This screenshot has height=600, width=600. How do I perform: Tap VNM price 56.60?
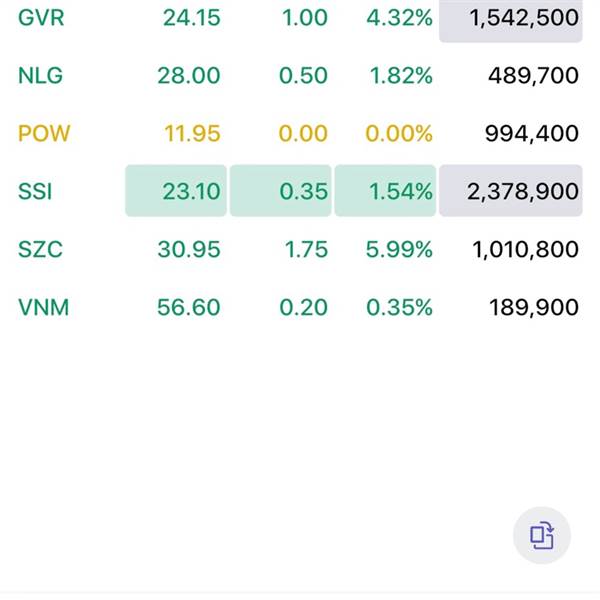[x=189, y=307]
